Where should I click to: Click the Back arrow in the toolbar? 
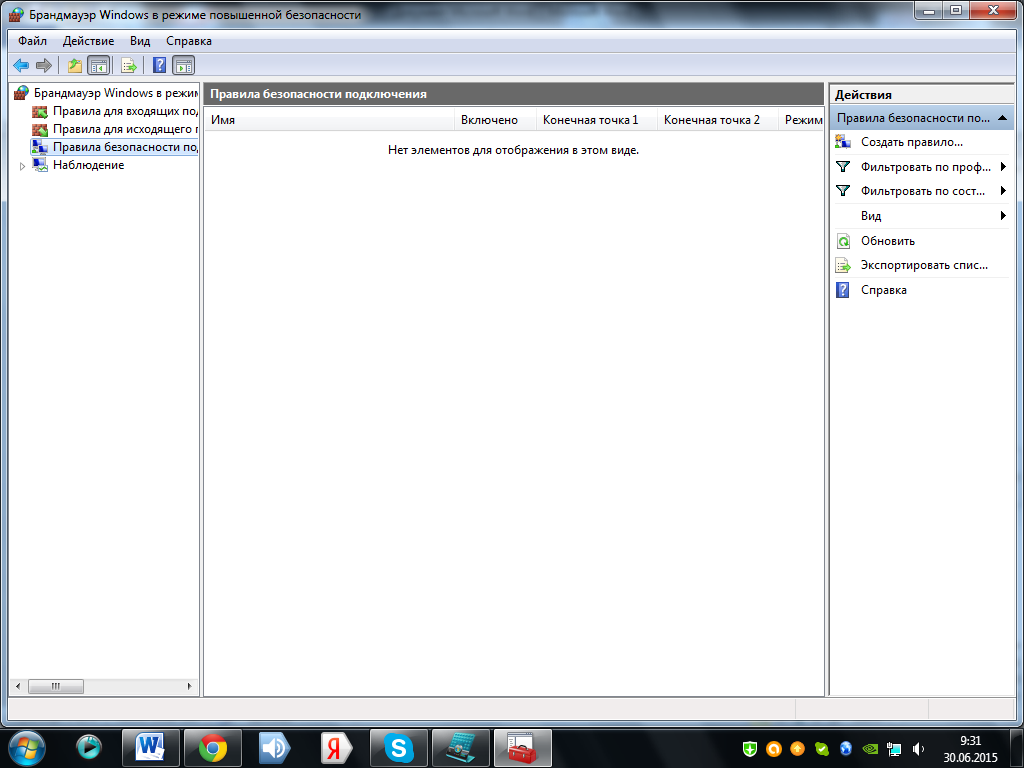pyautogui.click(x=20, y=66)
